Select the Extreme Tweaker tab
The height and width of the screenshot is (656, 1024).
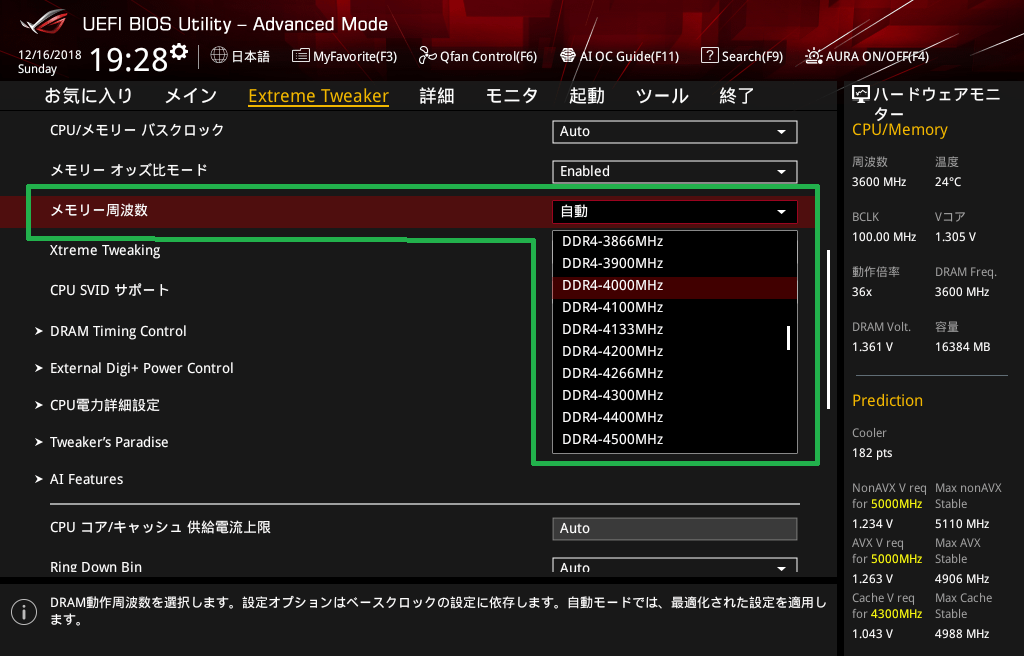click(319, 96)
